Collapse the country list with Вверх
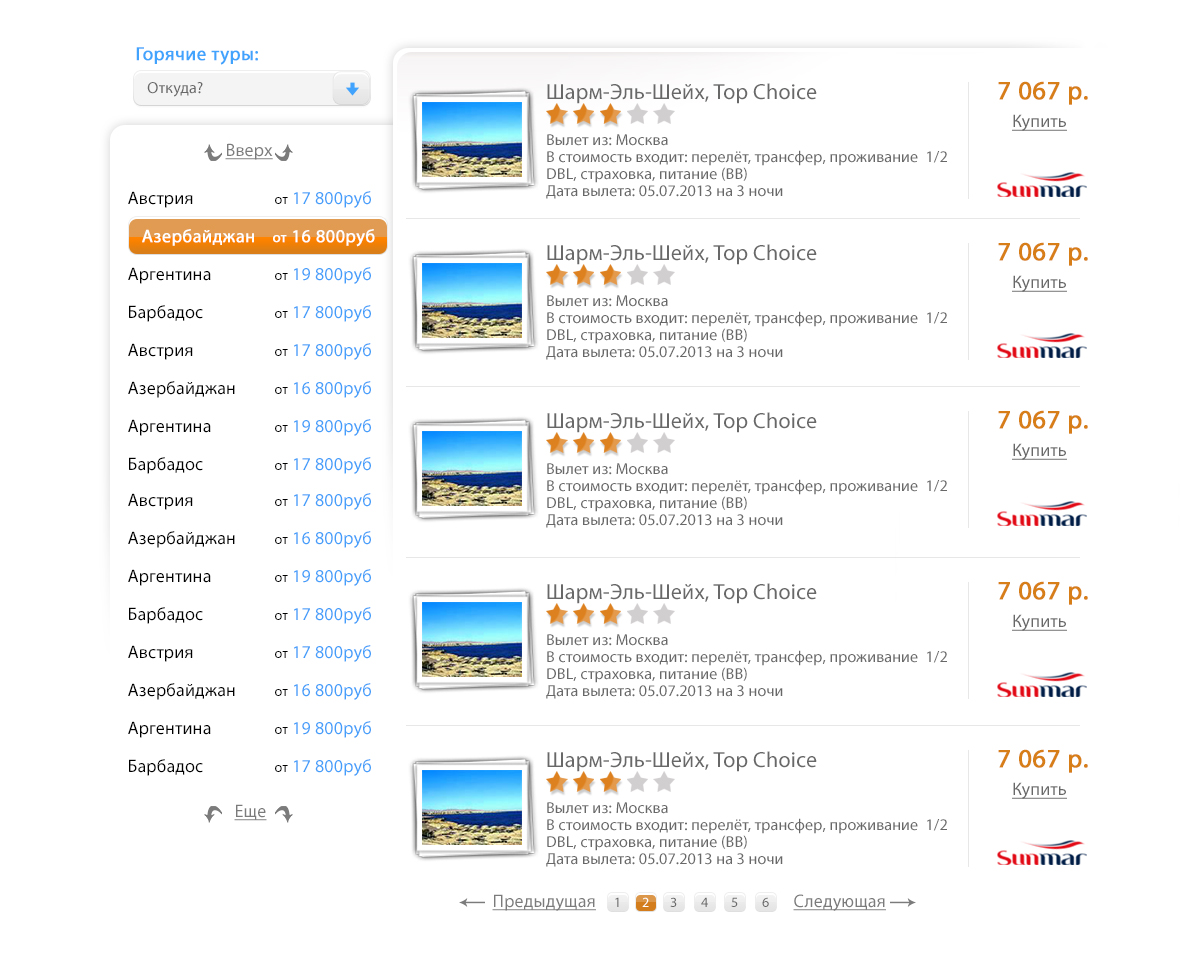This screenshot has height=978, width=1183. click(249, 151)
